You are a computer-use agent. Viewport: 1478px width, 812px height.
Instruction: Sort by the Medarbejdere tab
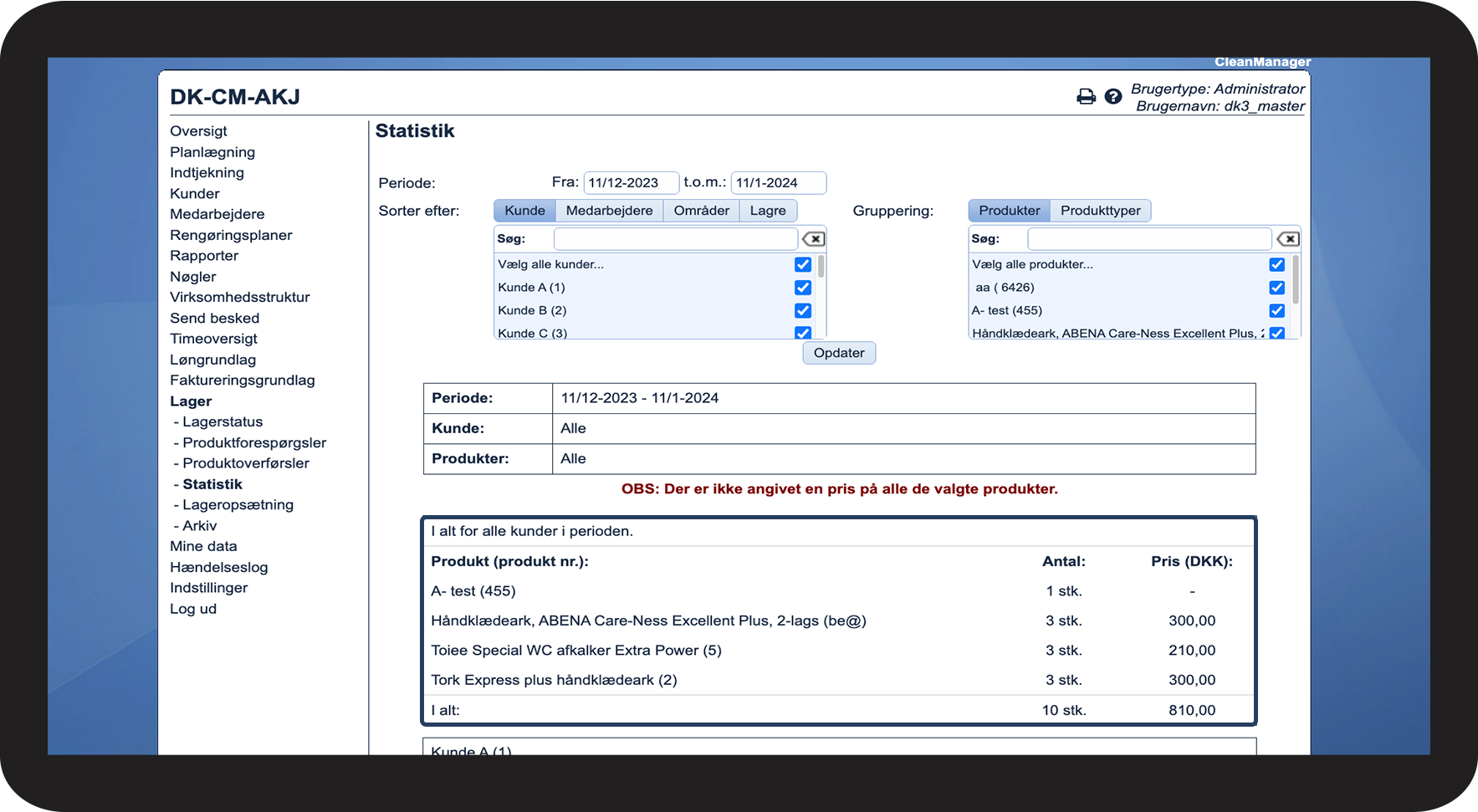[609, 211]
